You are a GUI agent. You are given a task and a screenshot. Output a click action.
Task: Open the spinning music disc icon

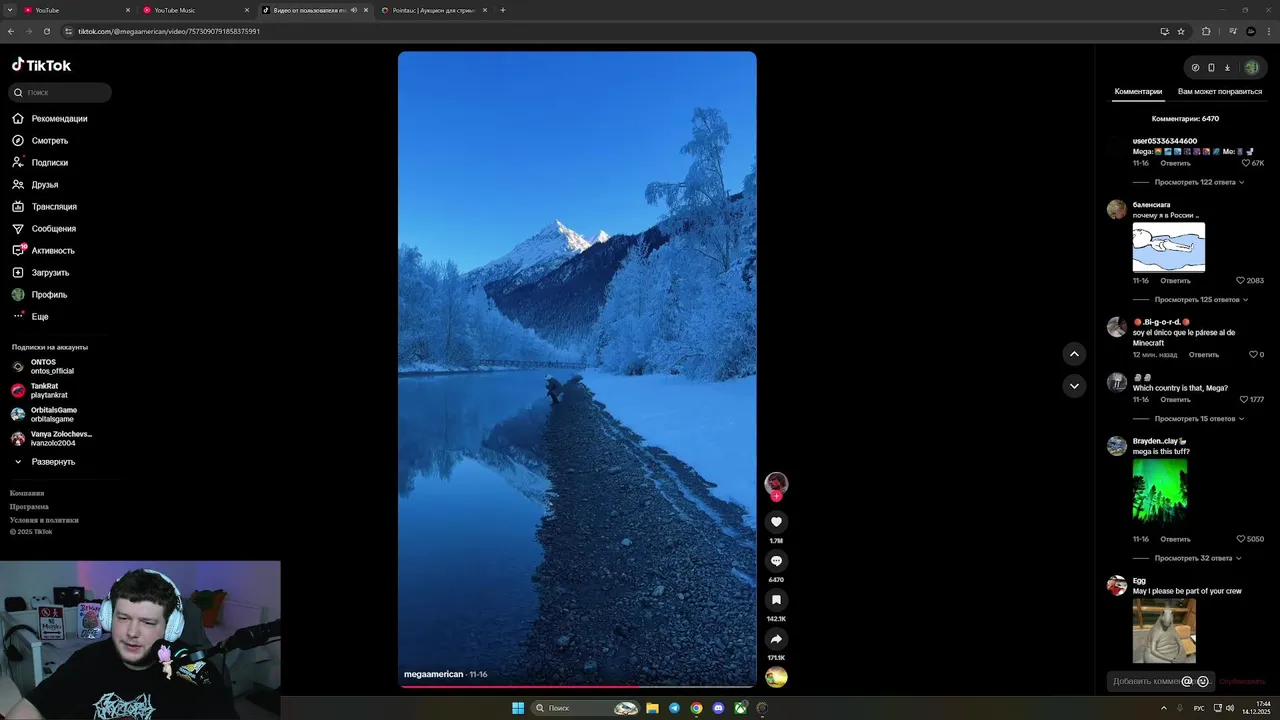pyautogui.click(x=776, y=677)
